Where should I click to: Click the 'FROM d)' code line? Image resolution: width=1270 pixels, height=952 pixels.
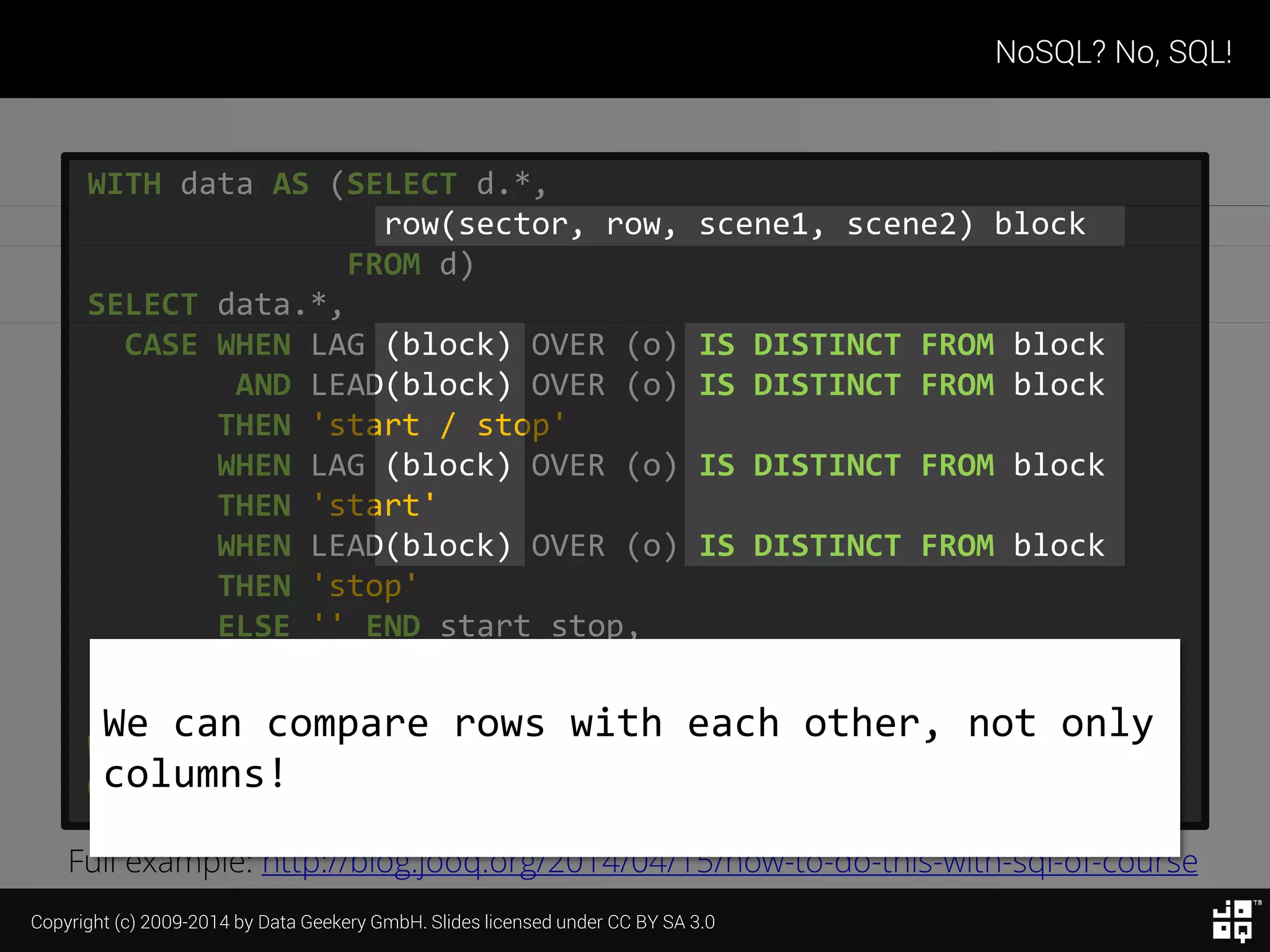411,265
